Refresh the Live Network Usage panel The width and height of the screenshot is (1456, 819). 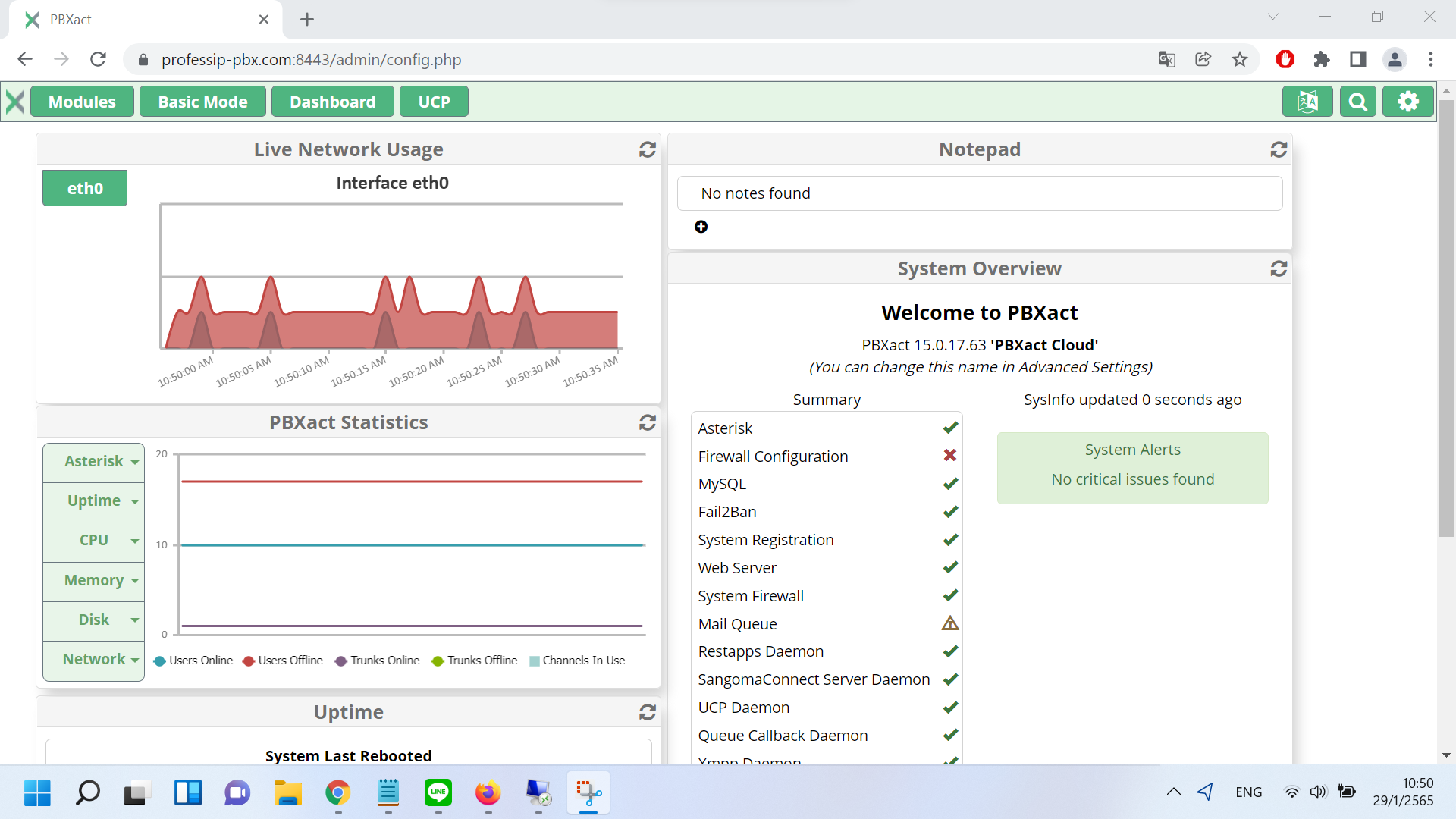648,149
